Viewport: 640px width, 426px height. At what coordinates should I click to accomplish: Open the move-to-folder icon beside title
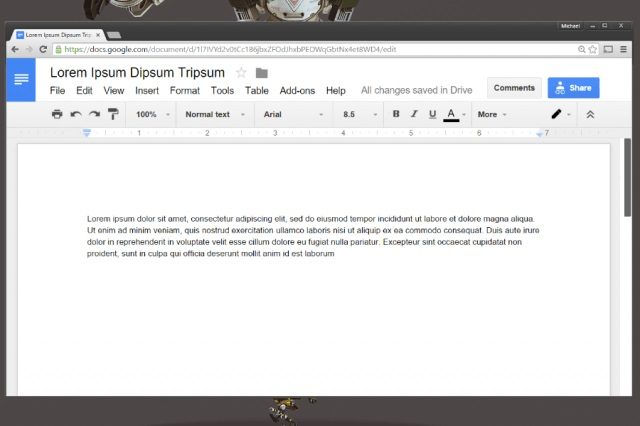tap(262, 73)
